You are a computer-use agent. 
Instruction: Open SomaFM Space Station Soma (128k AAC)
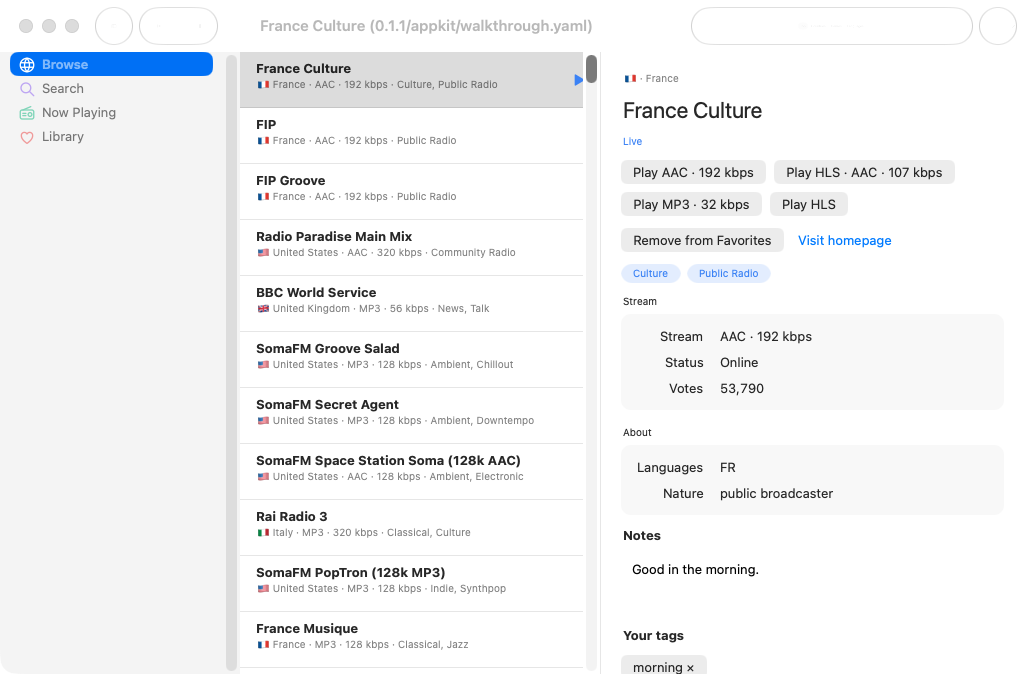click(411, 472)
